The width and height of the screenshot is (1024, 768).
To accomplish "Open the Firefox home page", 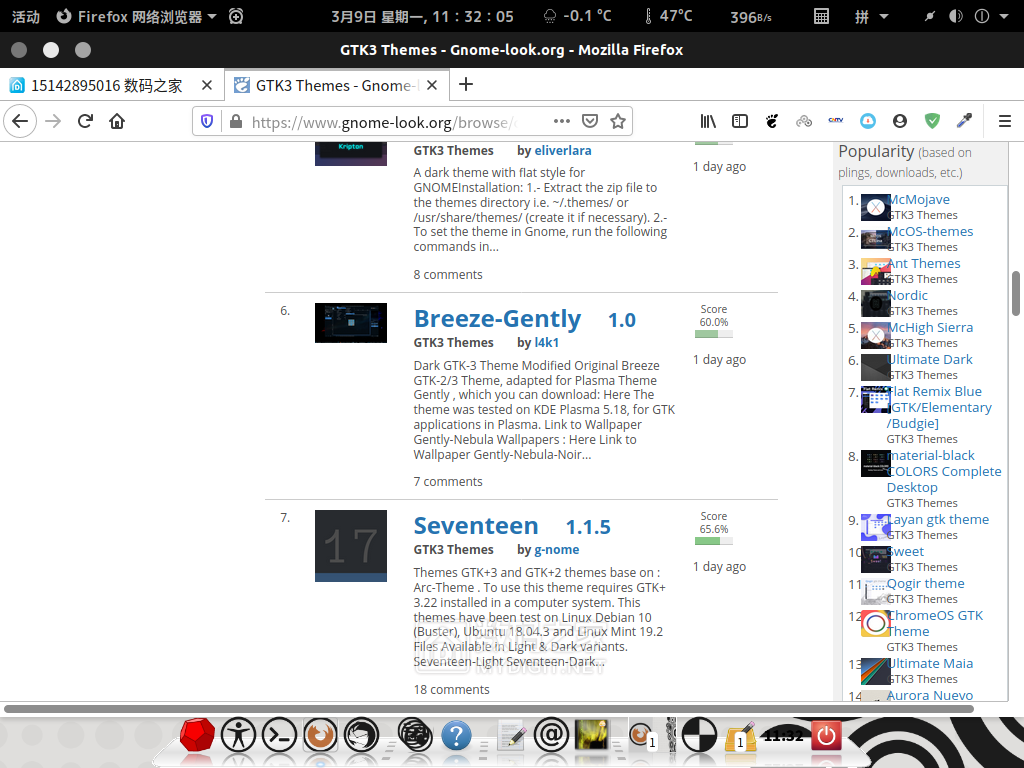I will 117,121.
